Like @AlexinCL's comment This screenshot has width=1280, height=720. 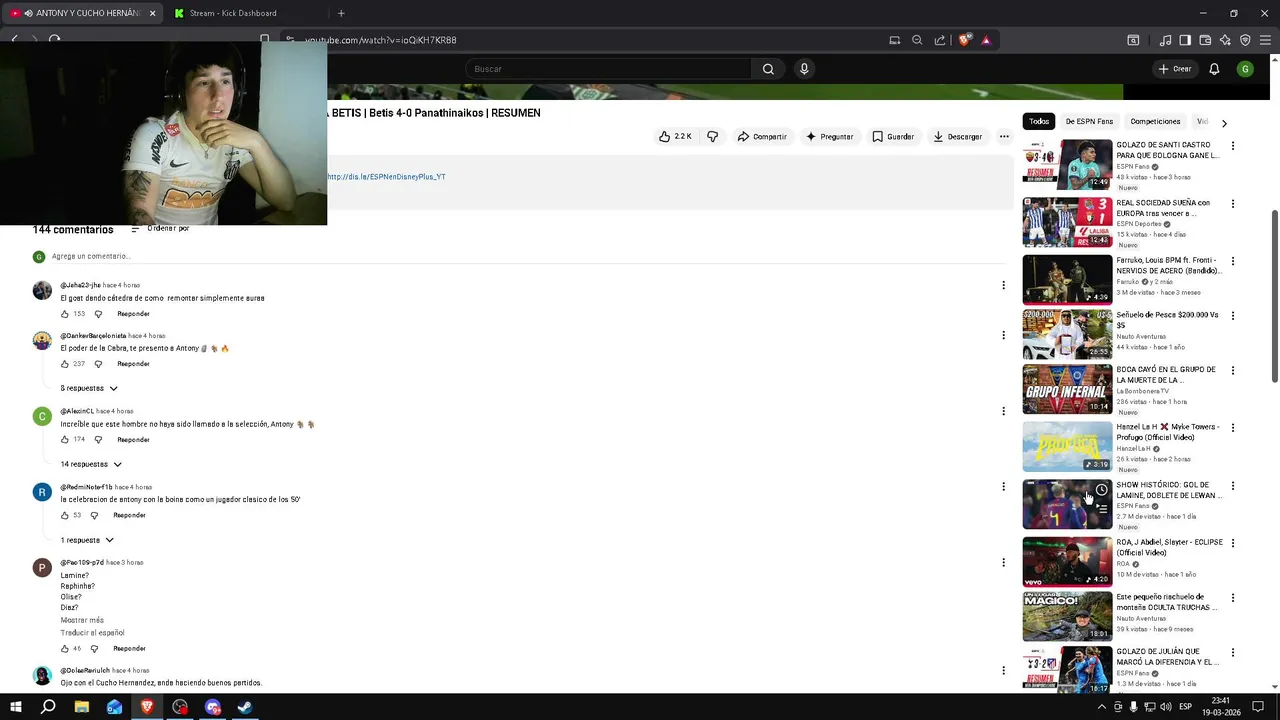coord(65,440)
